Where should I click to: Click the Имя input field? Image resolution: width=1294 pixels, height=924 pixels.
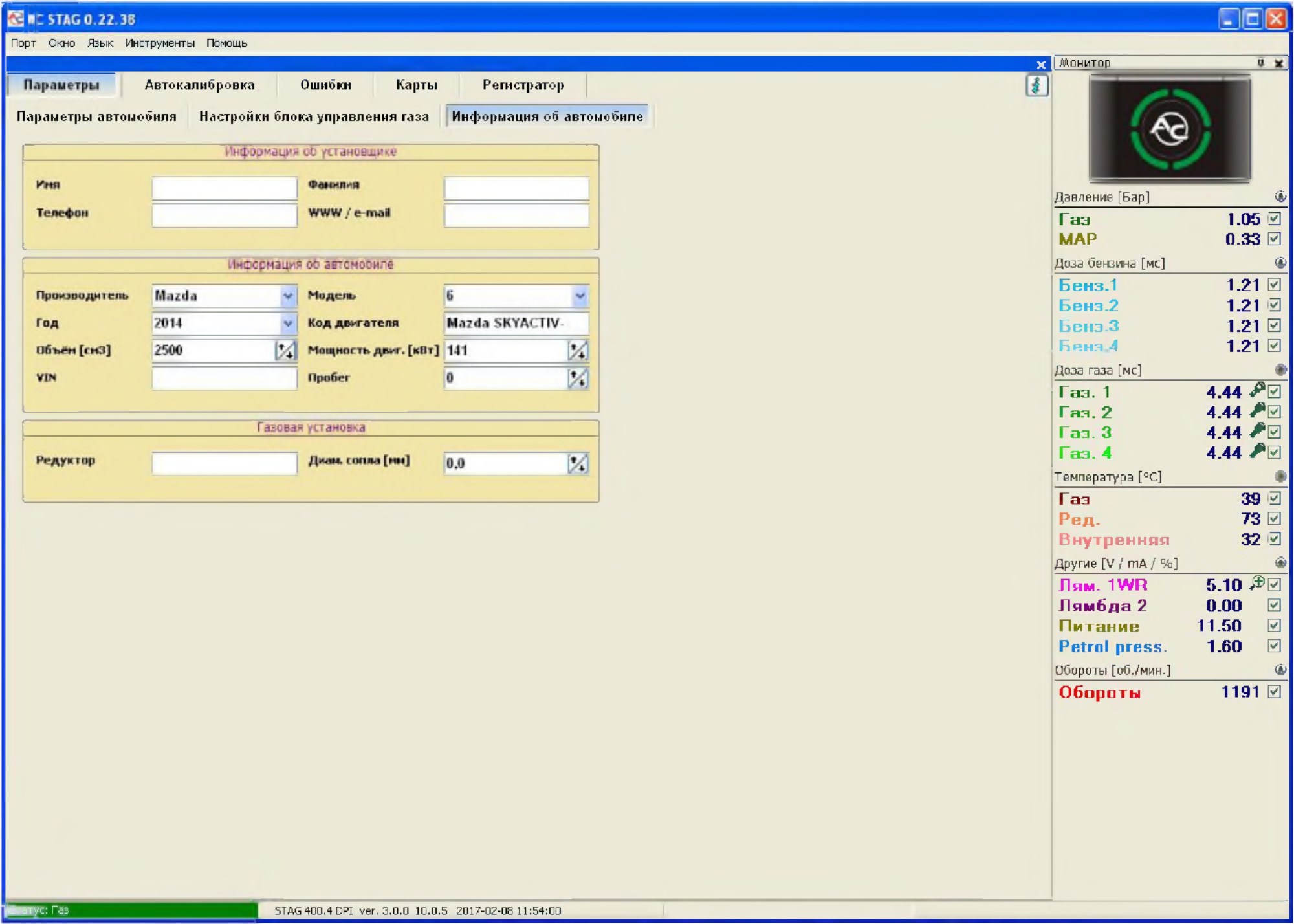(x=225, y=188)
